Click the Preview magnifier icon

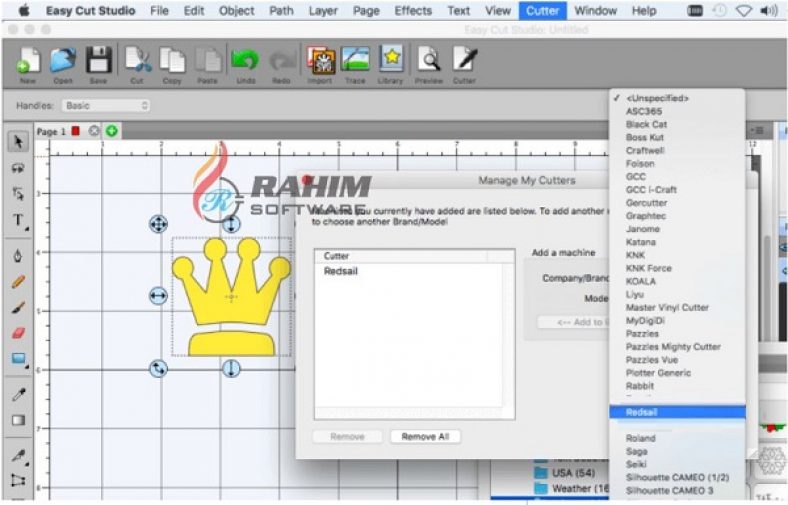coord(429,62)
